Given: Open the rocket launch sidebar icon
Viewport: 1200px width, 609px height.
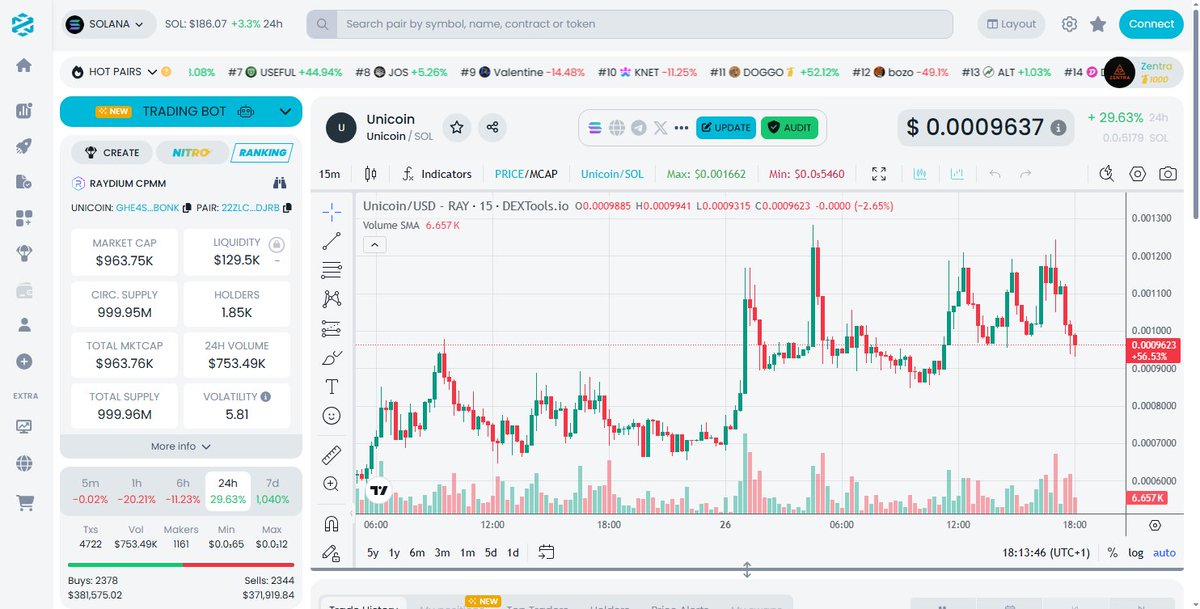Looking at the screenshot, I should coord(24,146).
